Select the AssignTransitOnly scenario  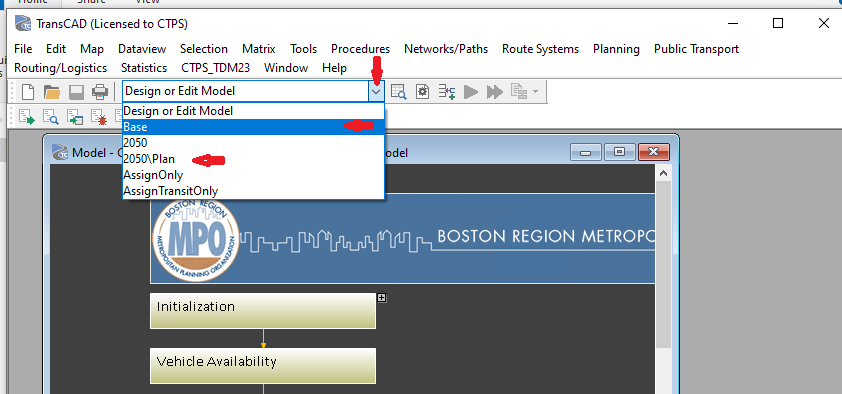[253, 191]
